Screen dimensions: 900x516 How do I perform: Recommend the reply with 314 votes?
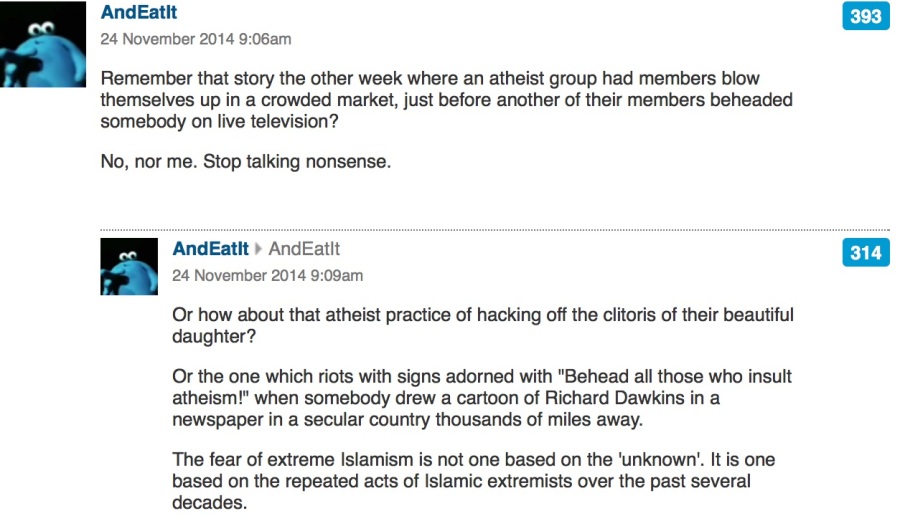866,253
